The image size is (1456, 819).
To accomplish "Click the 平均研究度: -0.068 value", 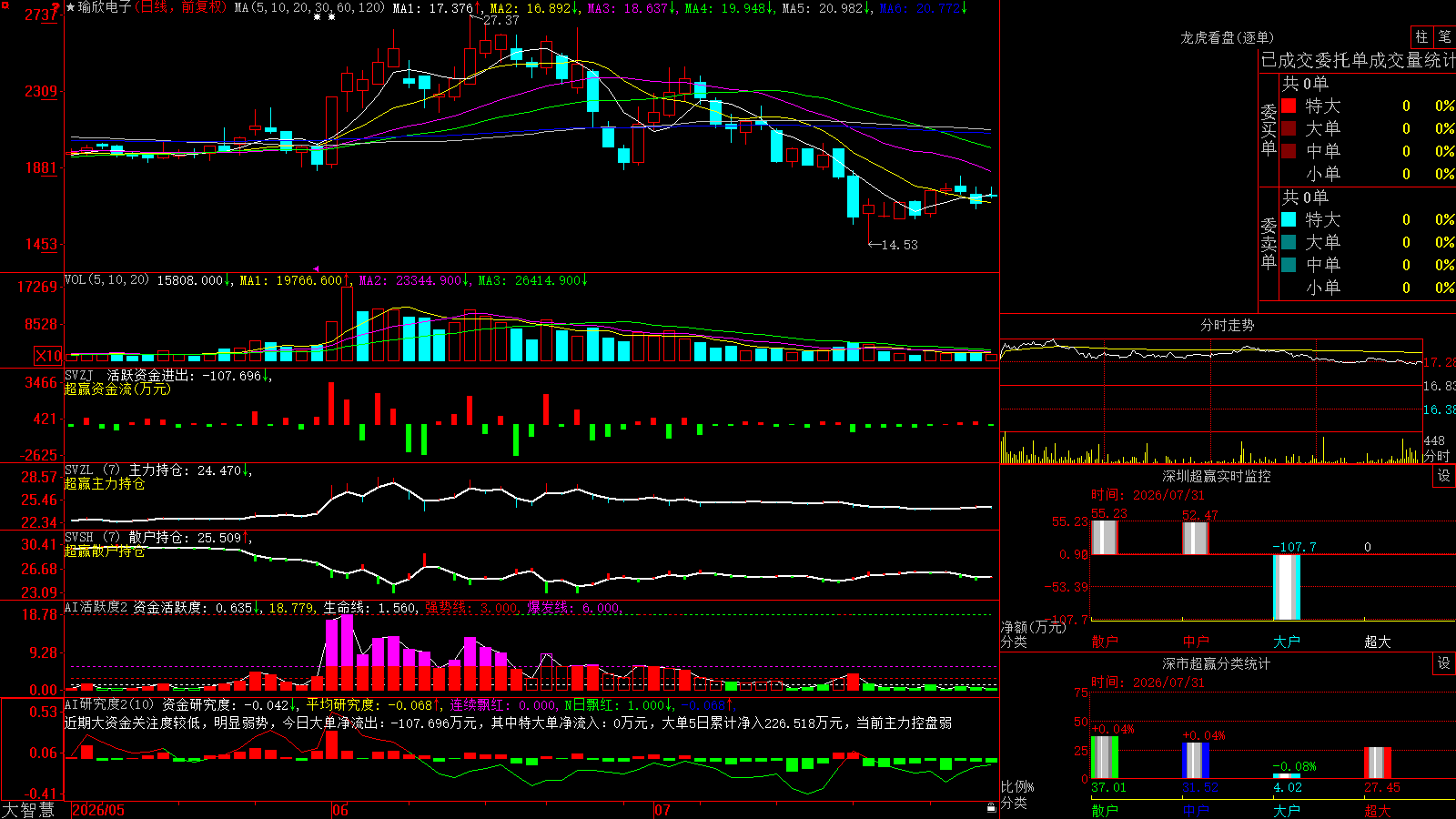I will 369,704.
